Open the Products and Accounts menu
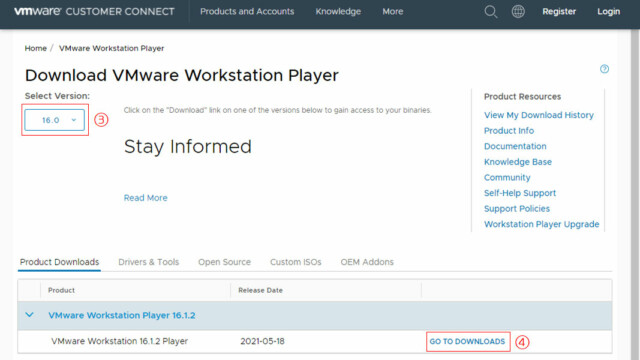This screenshot has height=360, width=640. pos(247,11)
